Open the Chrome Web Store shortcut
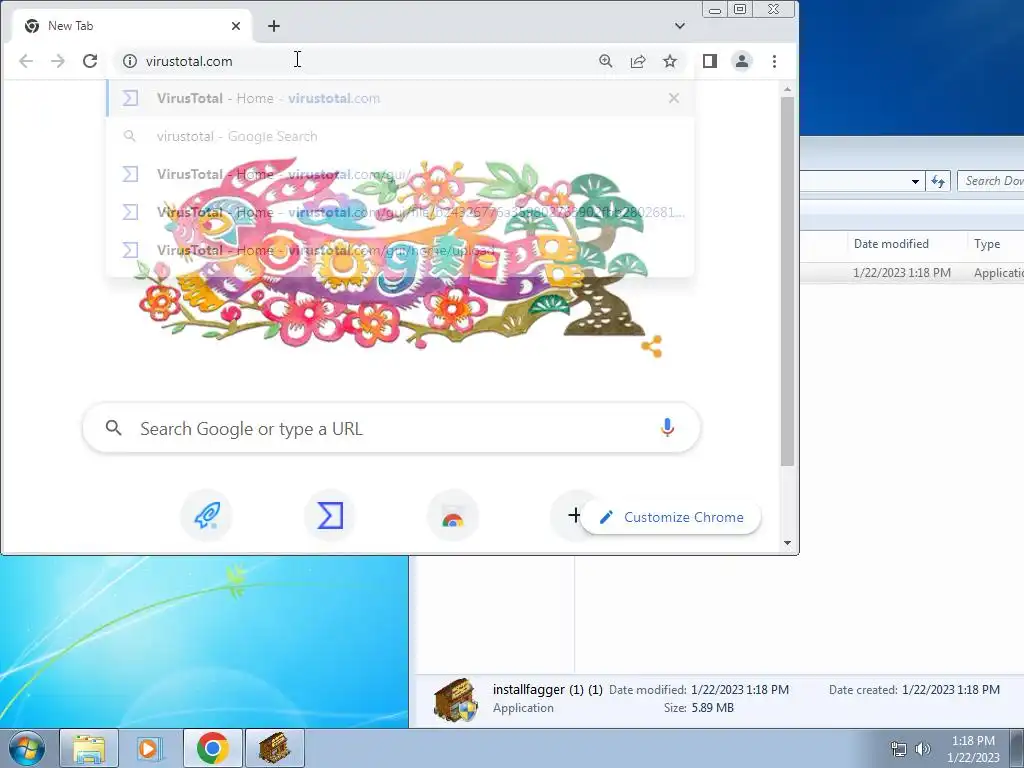The image size is (1024, 768). point(453,516)
